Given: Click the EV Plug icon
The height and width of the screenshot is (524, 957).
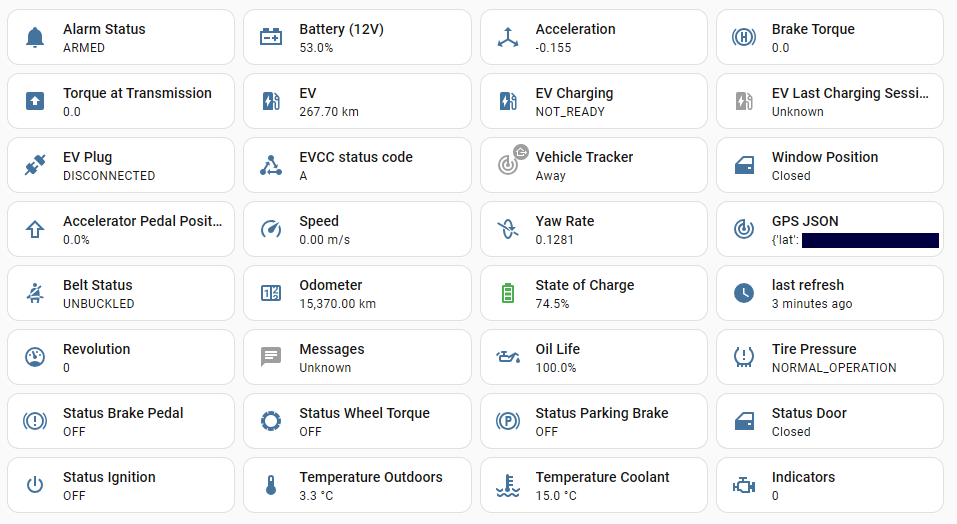Looking at the screenshot, I should [x=35, y=166].
